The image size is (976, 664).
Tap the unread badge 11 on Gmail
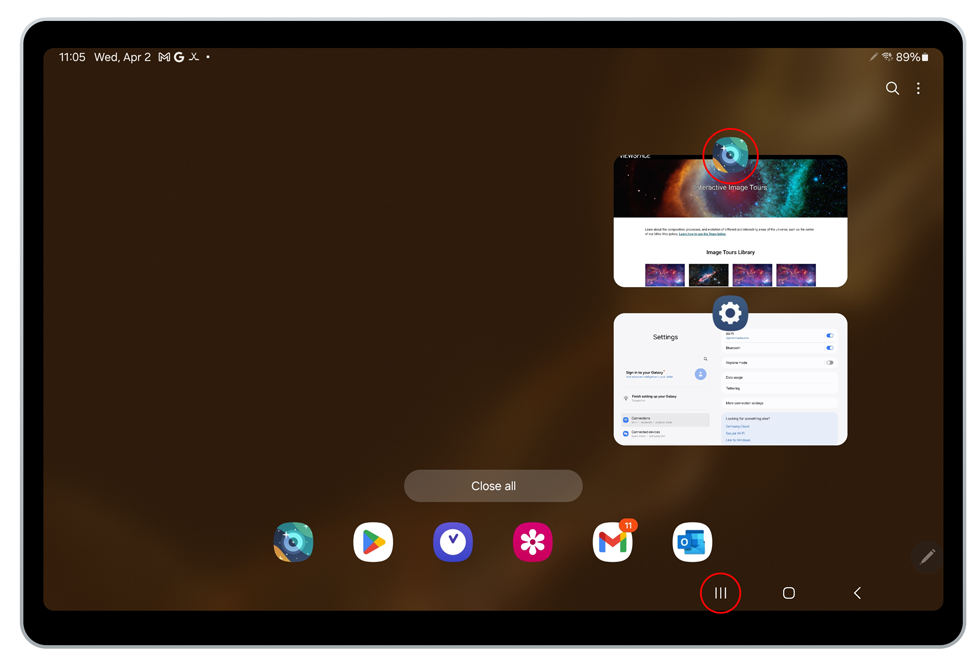point(628,526)
